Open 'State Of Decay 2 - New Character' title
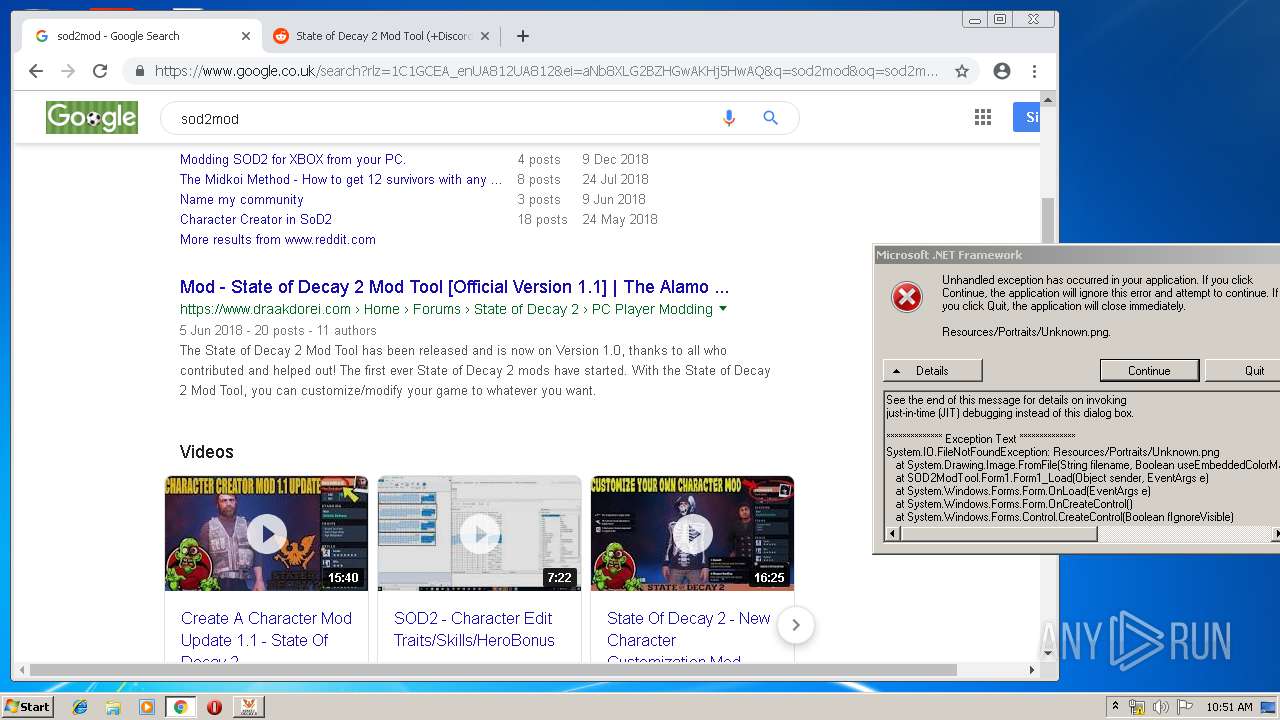Viewport: 1280px width, 720px height. pos(688,639)
